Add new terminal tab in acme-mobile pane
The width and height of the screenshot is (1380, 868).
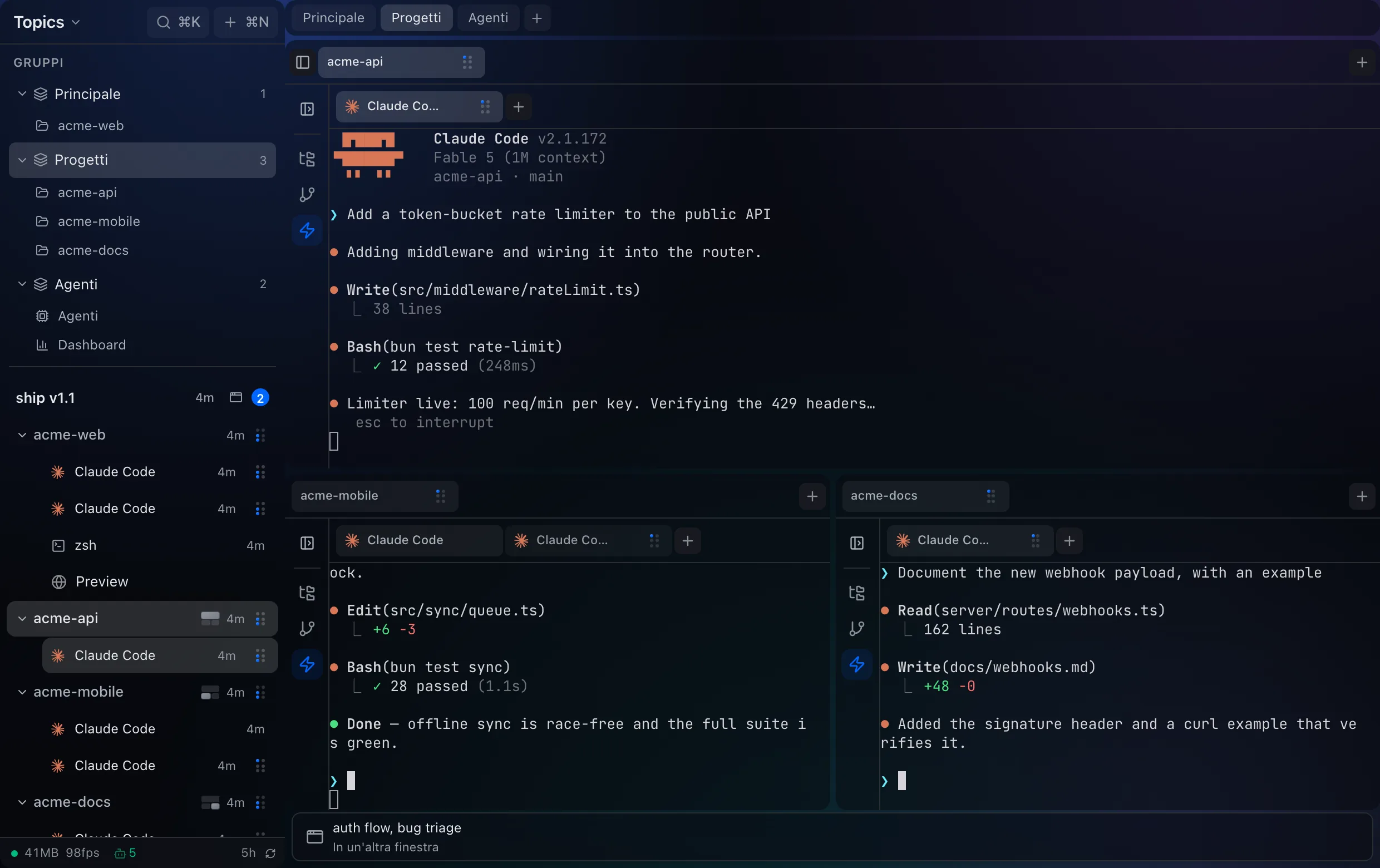click(x=687, y=540)
